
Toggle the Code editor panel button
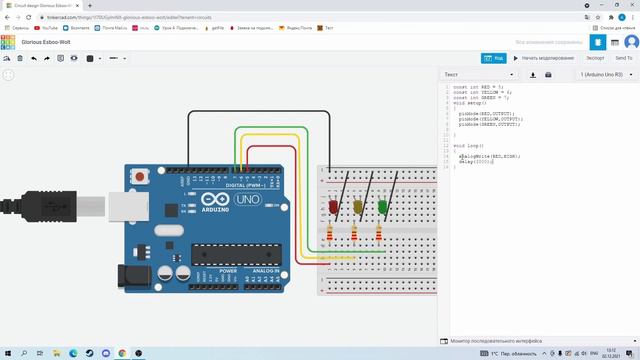(493, 58)
